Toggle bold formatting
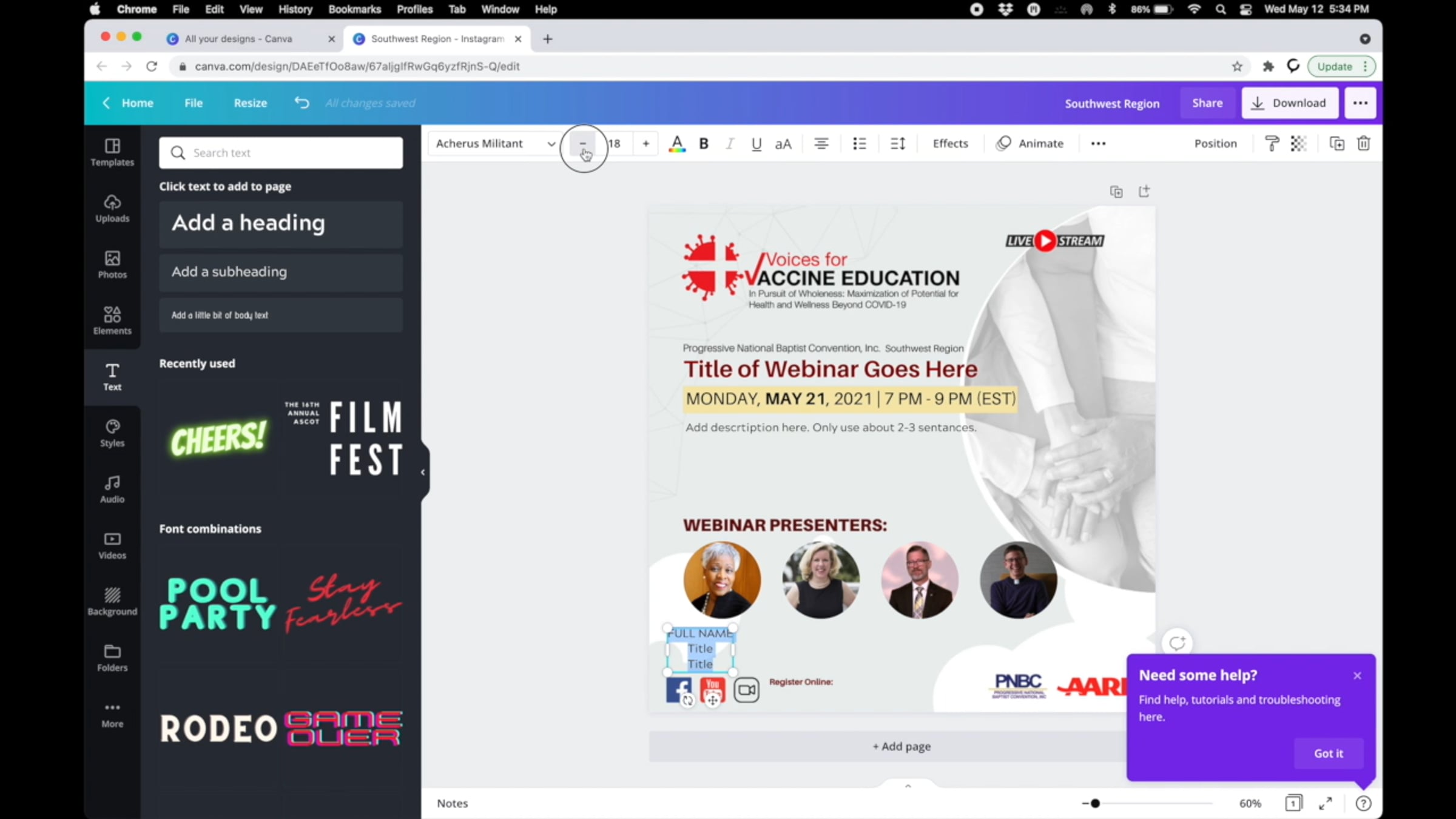1456x819 pixels. click(x=704, y=144)
